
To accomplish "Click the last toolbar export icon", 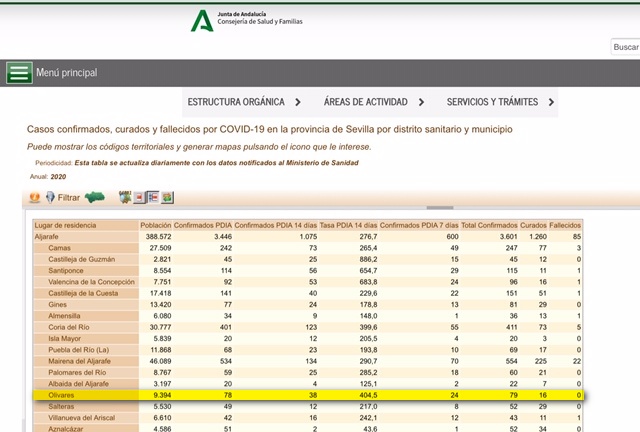I will point(167,198).
